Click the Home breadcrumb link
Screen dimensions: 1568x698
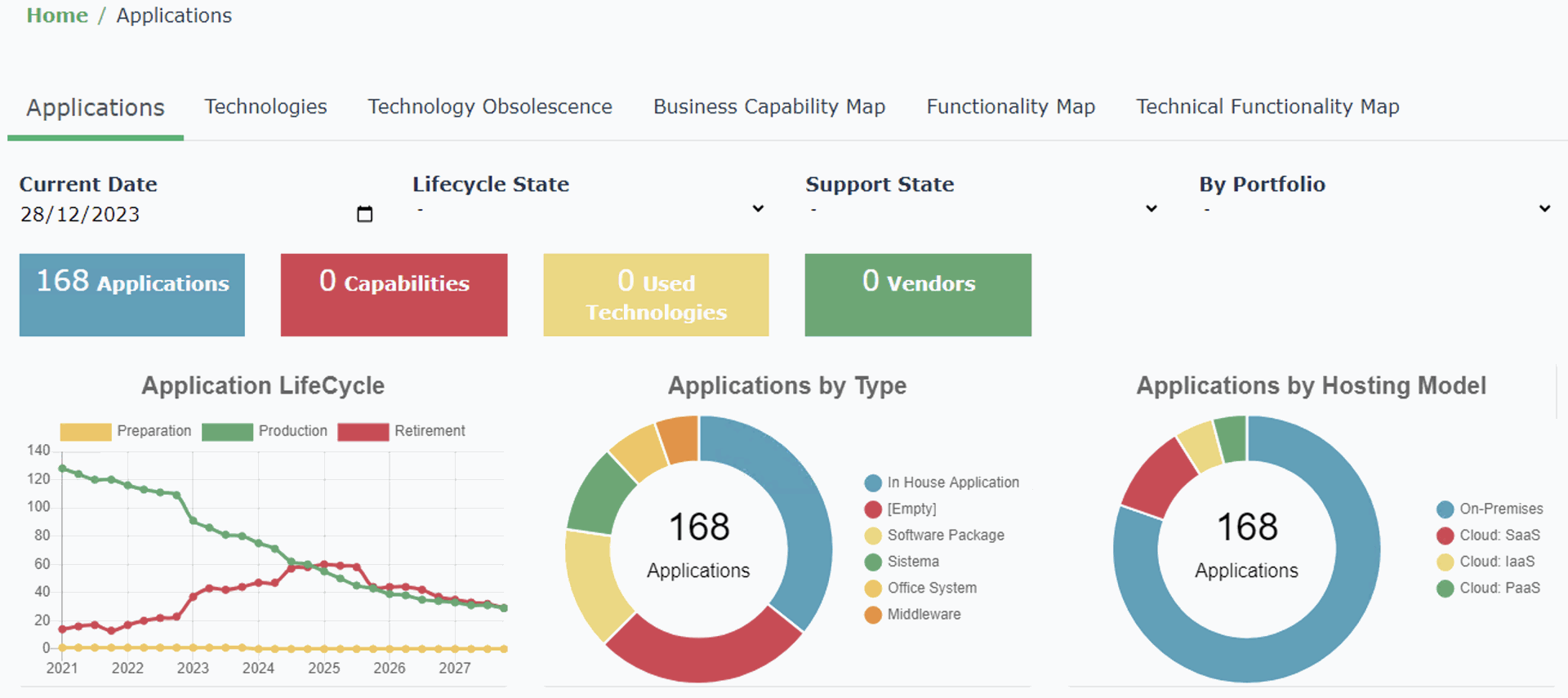point(57,16)
